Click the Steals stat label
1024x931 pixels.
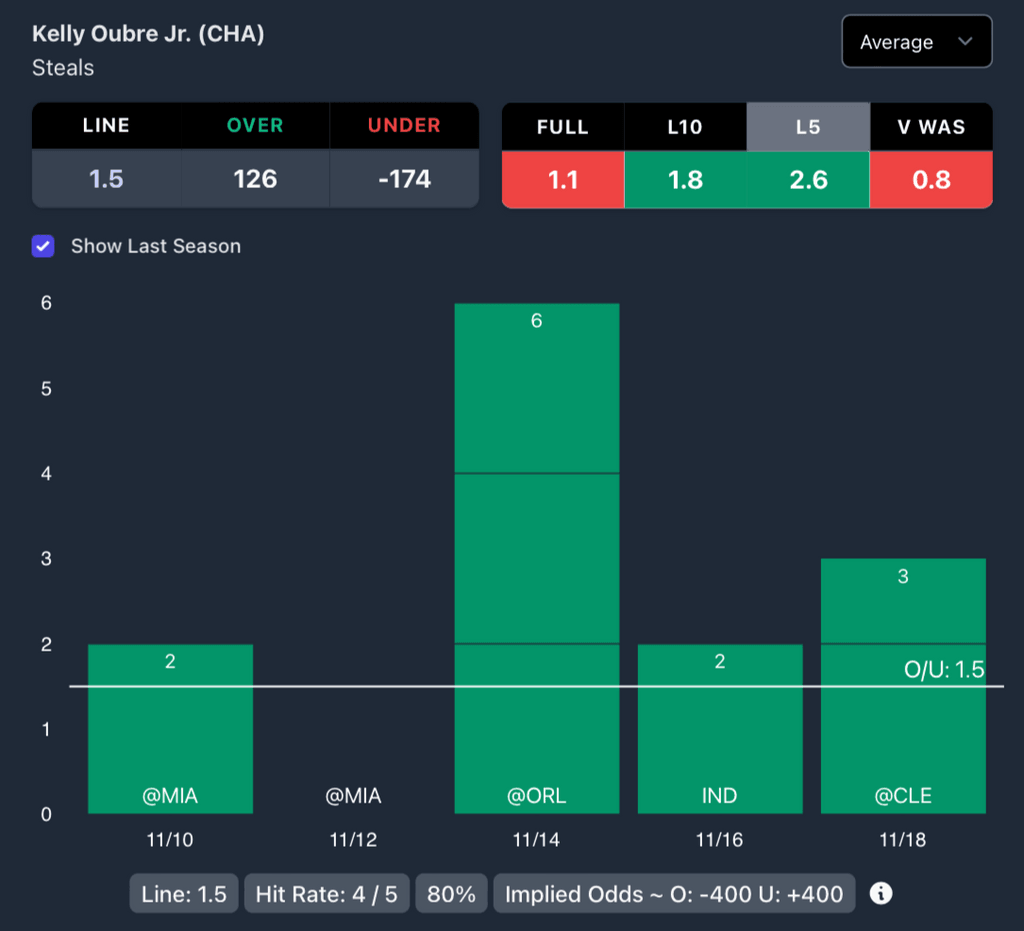63,68
